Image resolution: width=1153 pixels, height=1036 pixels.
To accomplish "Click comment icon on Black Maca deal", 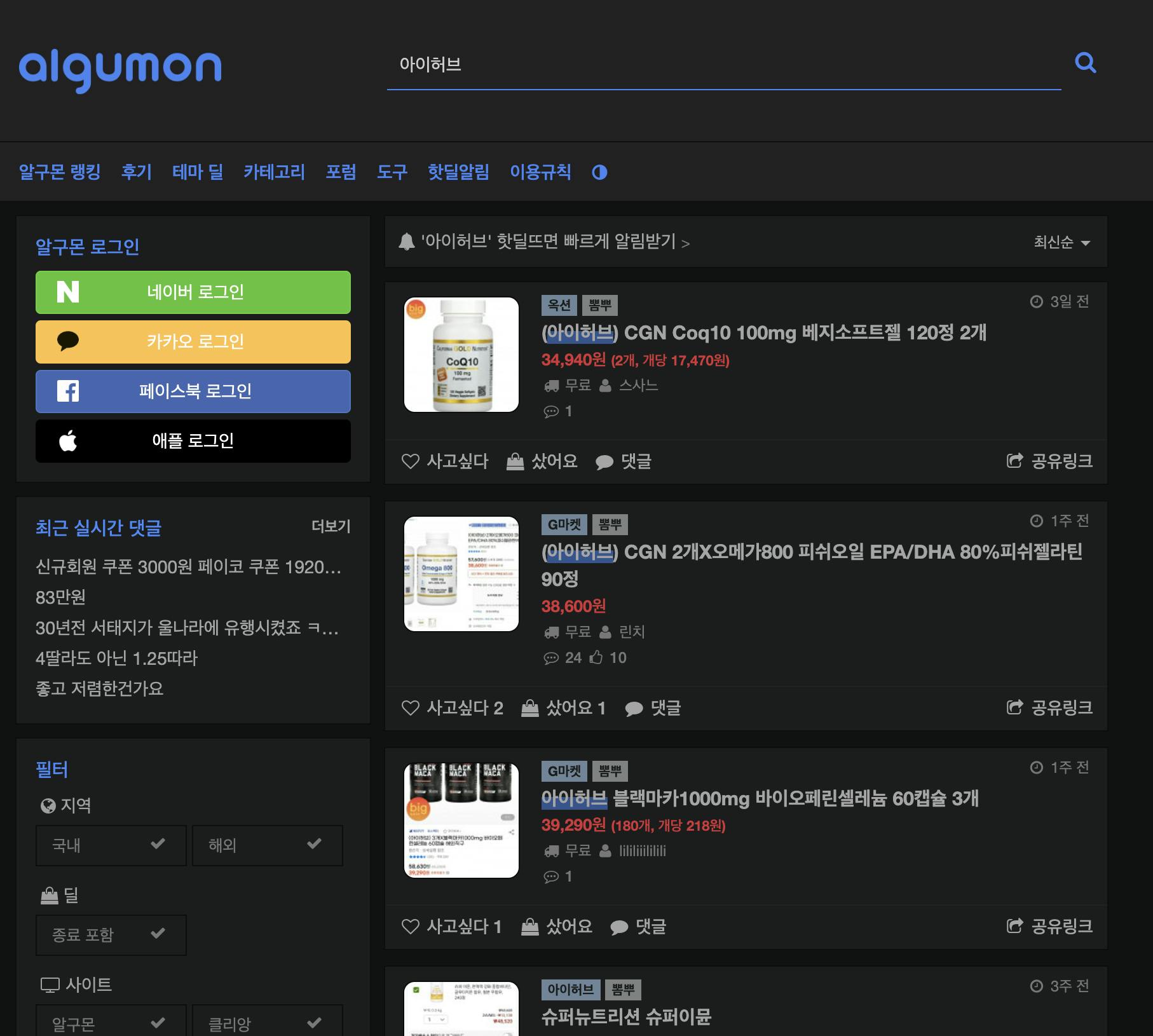I will [x=619, y=927].
